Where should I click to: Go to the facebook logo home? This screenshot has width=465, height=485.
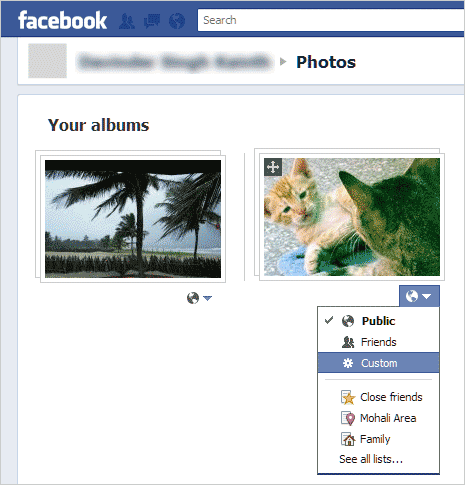tap(62, 20)
